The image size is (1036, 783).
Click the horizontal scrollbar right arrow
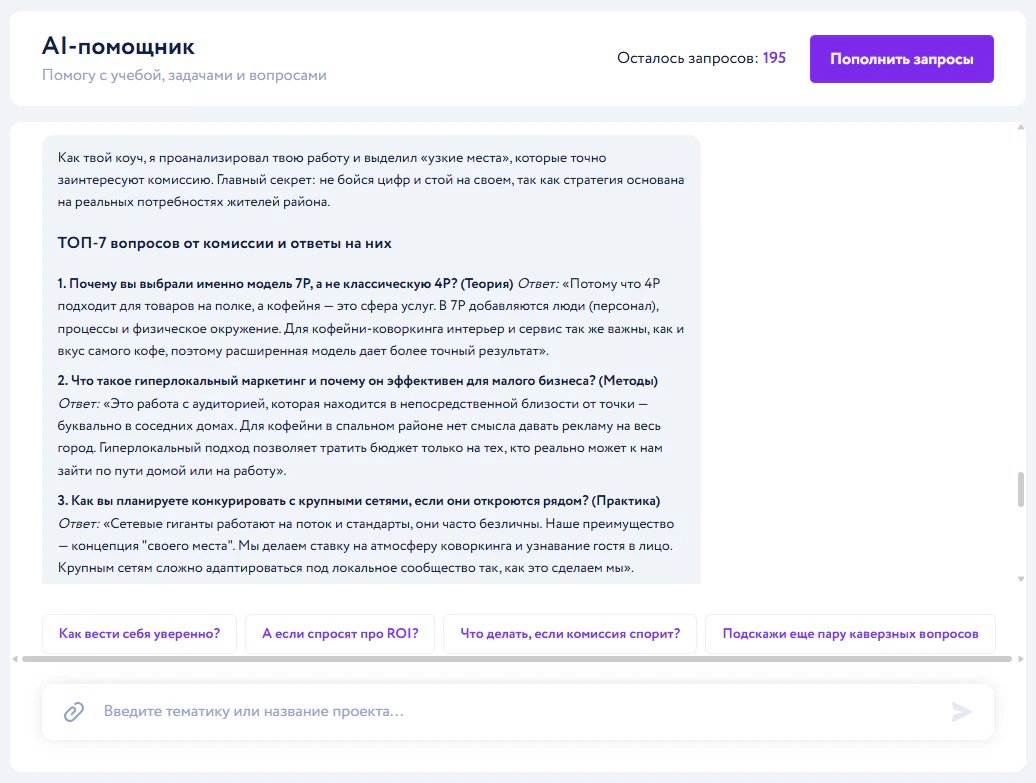(x=1021, y=659)
